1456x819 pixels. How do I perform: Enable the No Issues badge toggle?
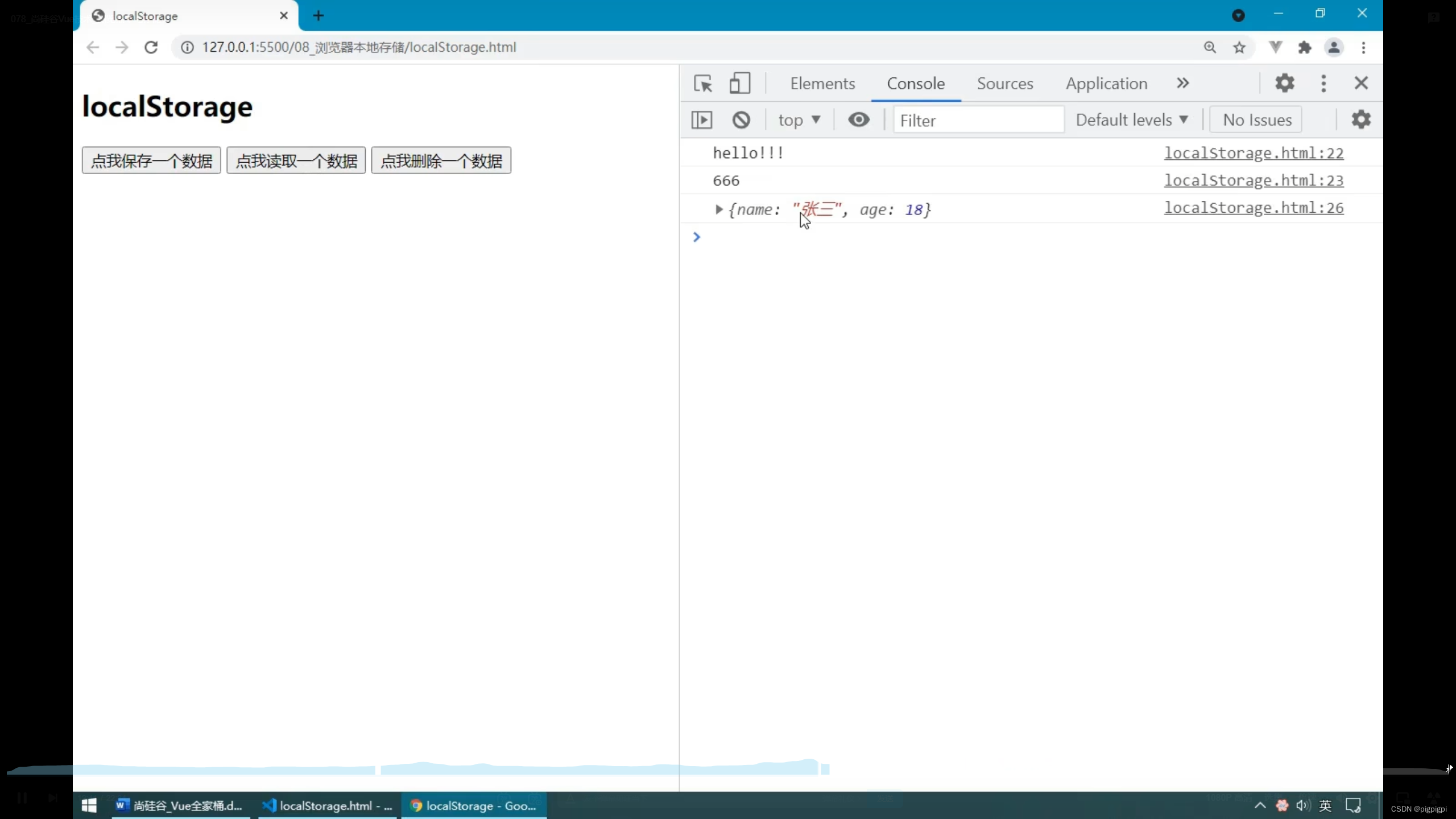(1257, 120)
